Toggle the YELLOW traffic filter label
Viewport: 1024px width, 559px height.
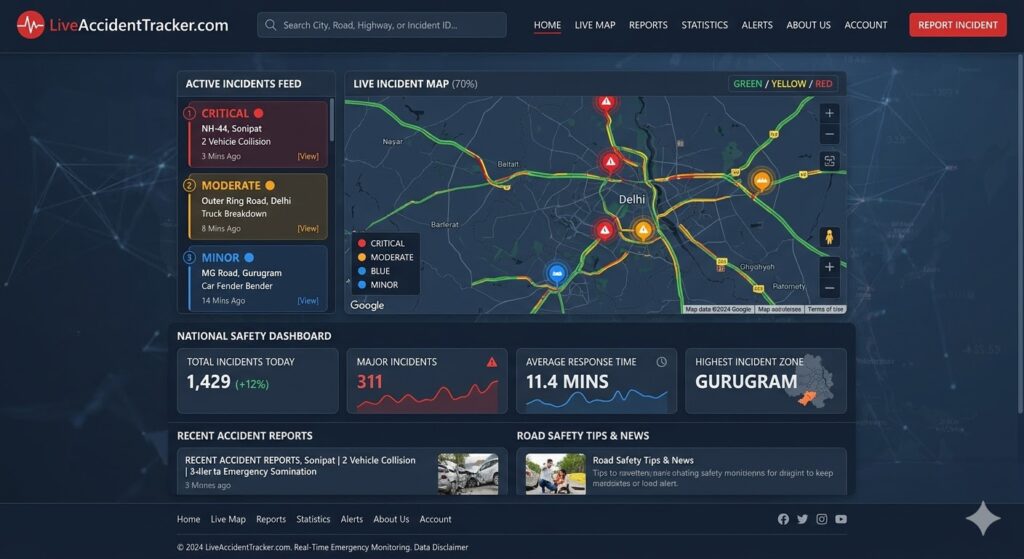[789, 84]
